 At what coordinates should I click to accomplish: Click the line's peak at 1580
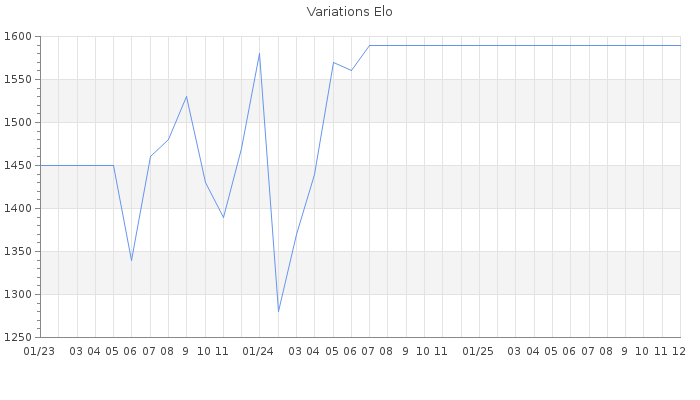[260, 53]
